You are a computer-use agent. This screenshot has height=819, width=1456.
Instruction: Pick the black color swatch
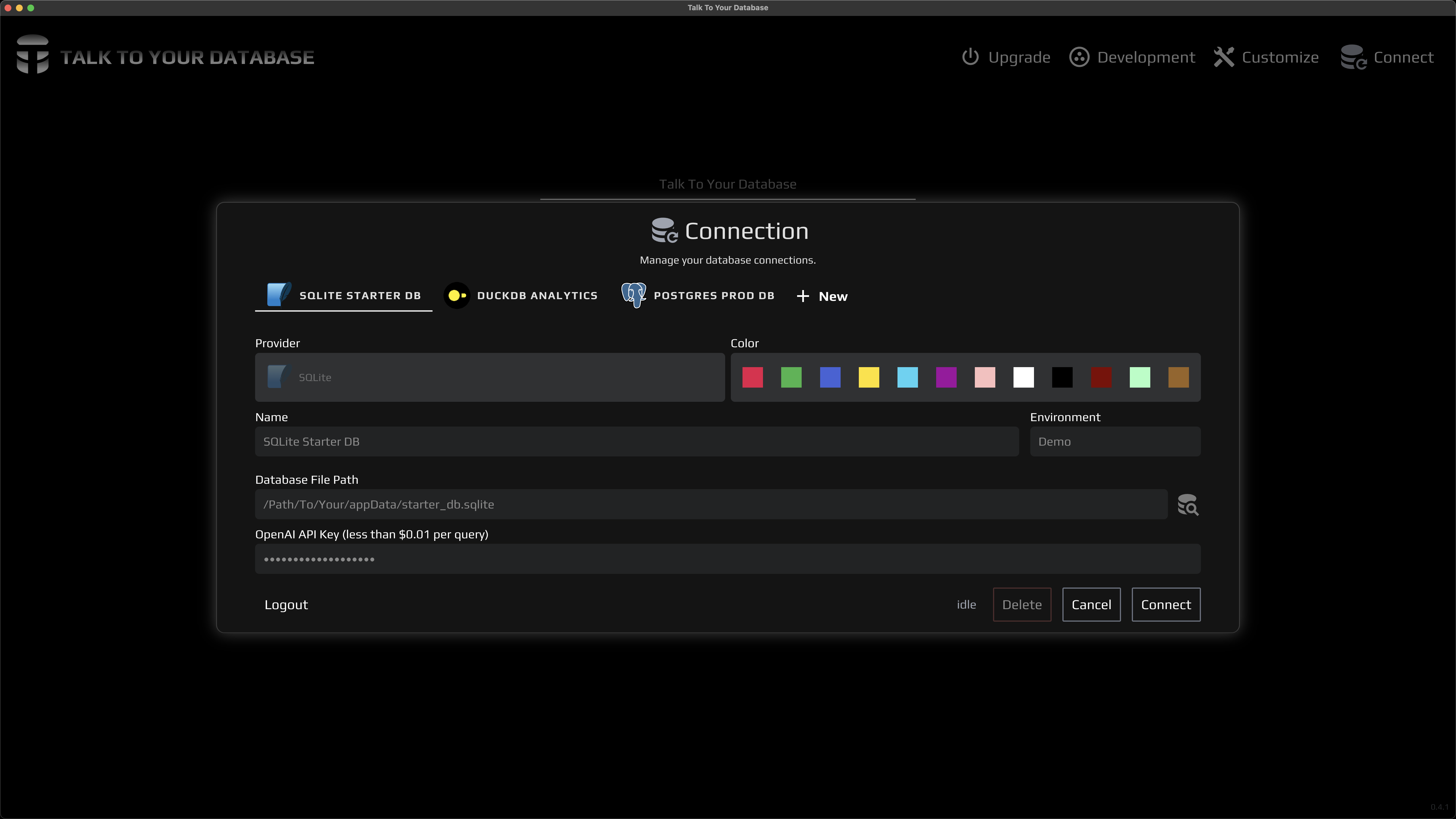click(x=1062, y=378)
